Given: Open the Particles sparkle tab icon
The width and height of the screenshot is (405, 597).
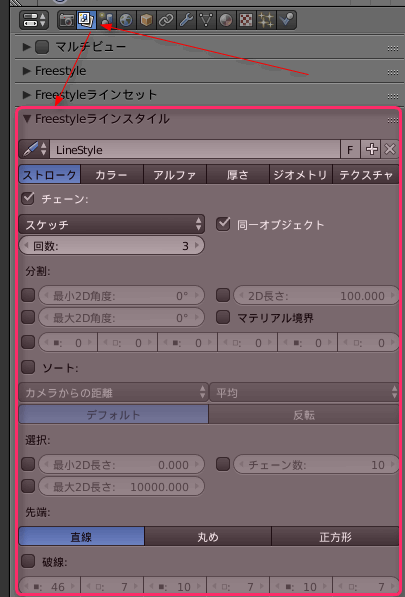Looking at the screenshot, I should tap(265, 20).
